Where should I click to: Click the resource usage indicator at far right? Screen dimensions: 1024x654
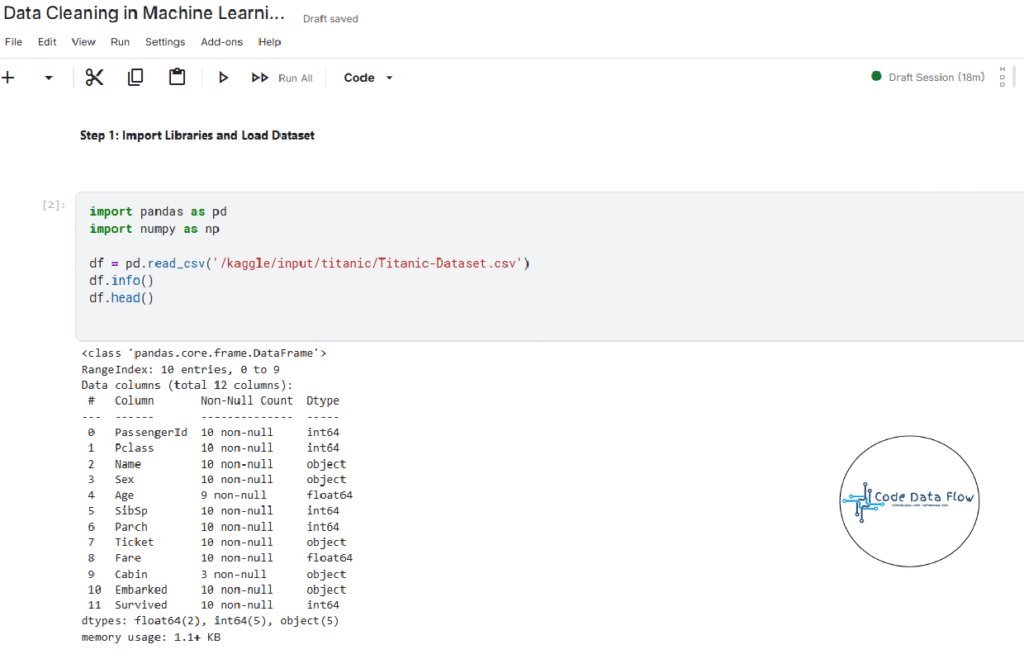[1002, 77]
